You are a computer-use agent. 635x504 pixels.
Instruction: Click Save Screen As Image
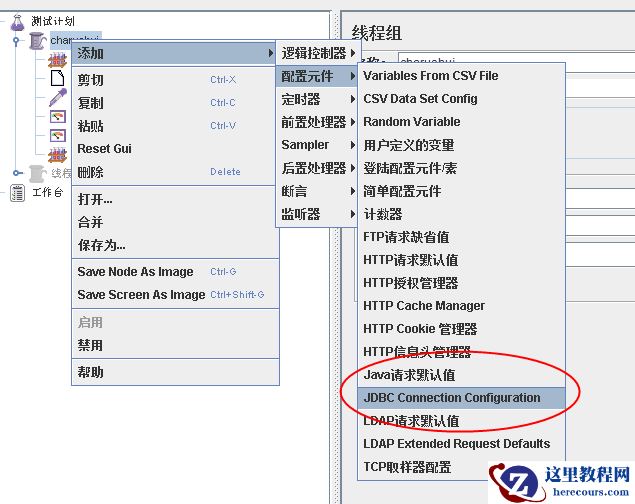175,295
